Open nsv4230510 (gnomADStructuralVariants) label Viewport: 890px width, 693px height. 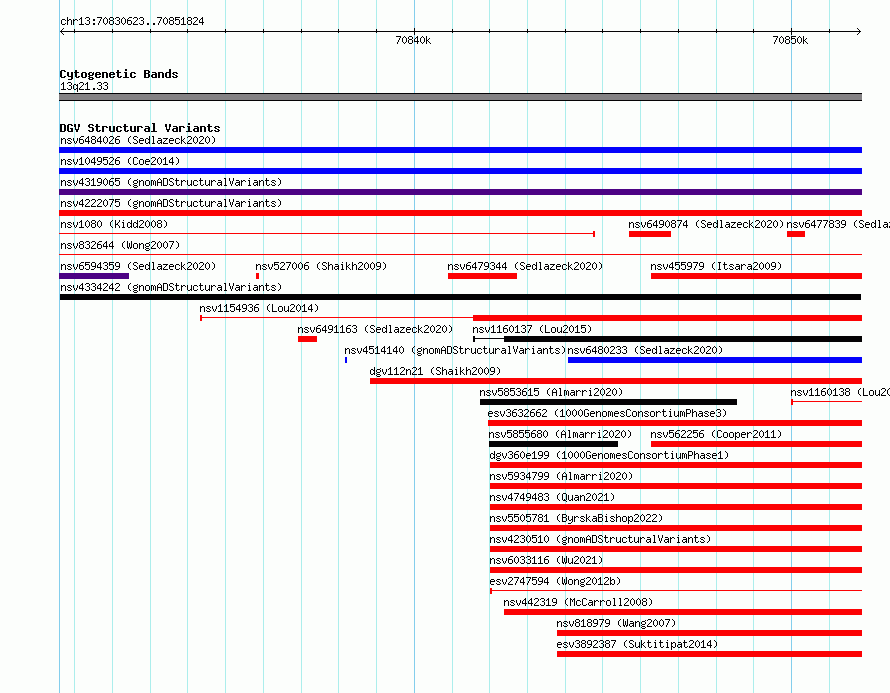pos(600,539)
